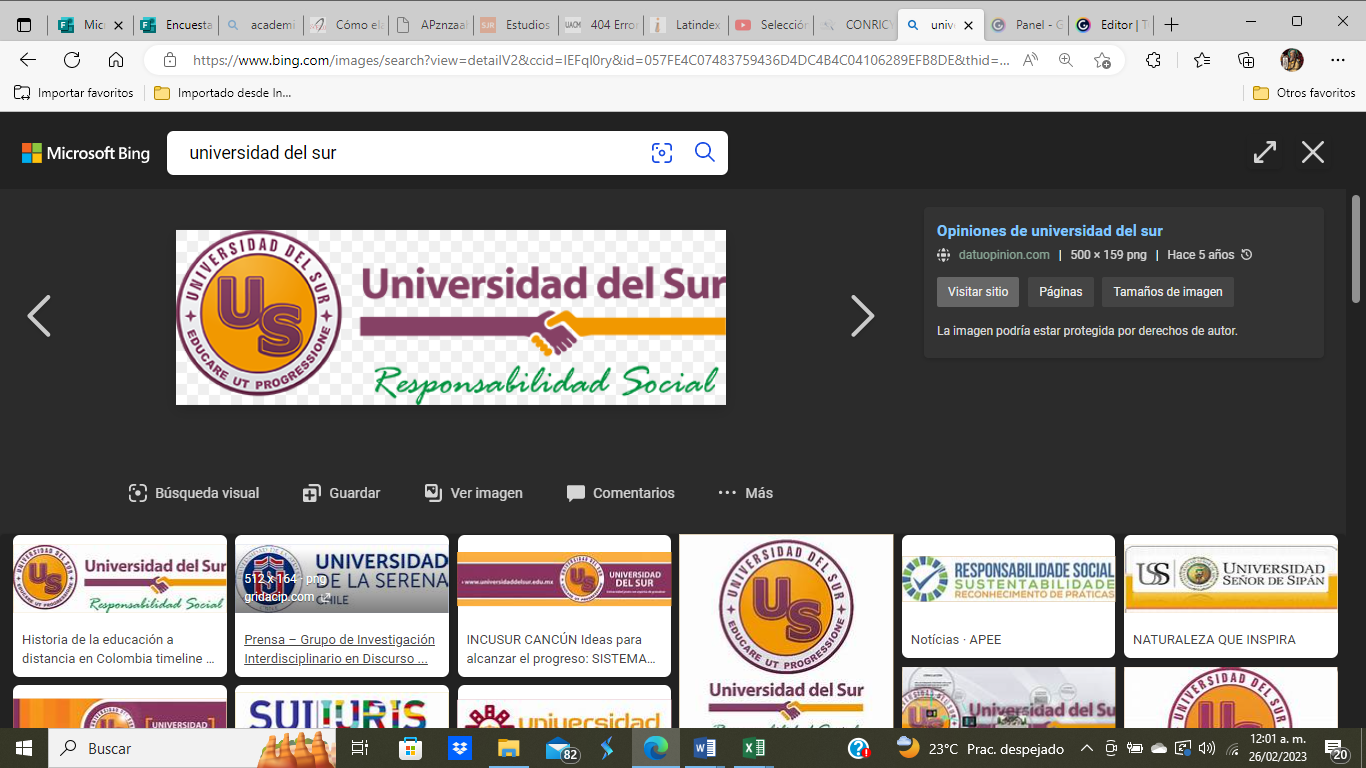Screen dimensions: 1366x768
Task: Click the visual search camera icon in search box
Action: (661, 153)
